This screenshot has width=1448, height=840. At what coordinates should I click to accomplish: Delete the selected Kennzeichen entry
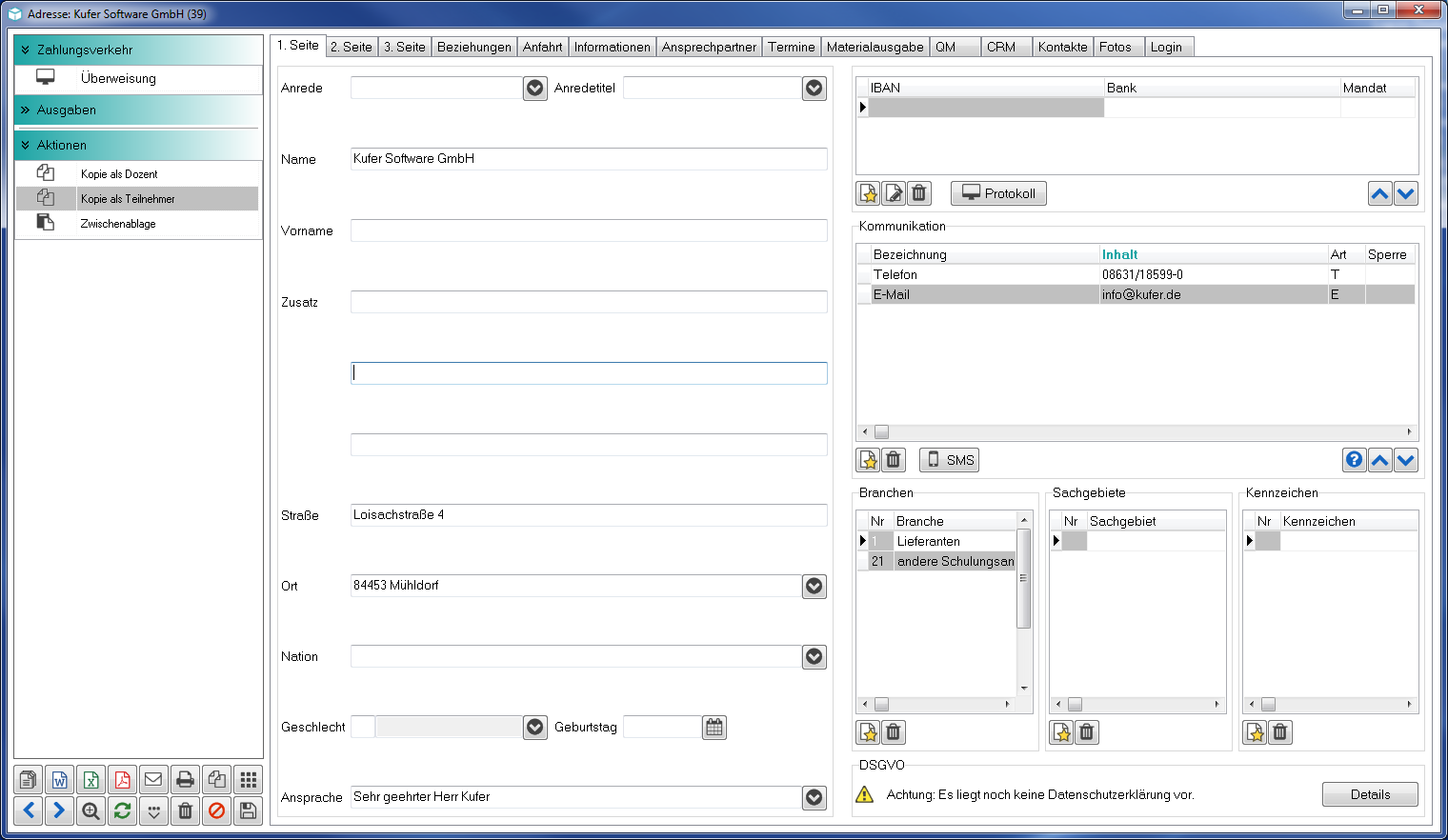(1280, 731)
